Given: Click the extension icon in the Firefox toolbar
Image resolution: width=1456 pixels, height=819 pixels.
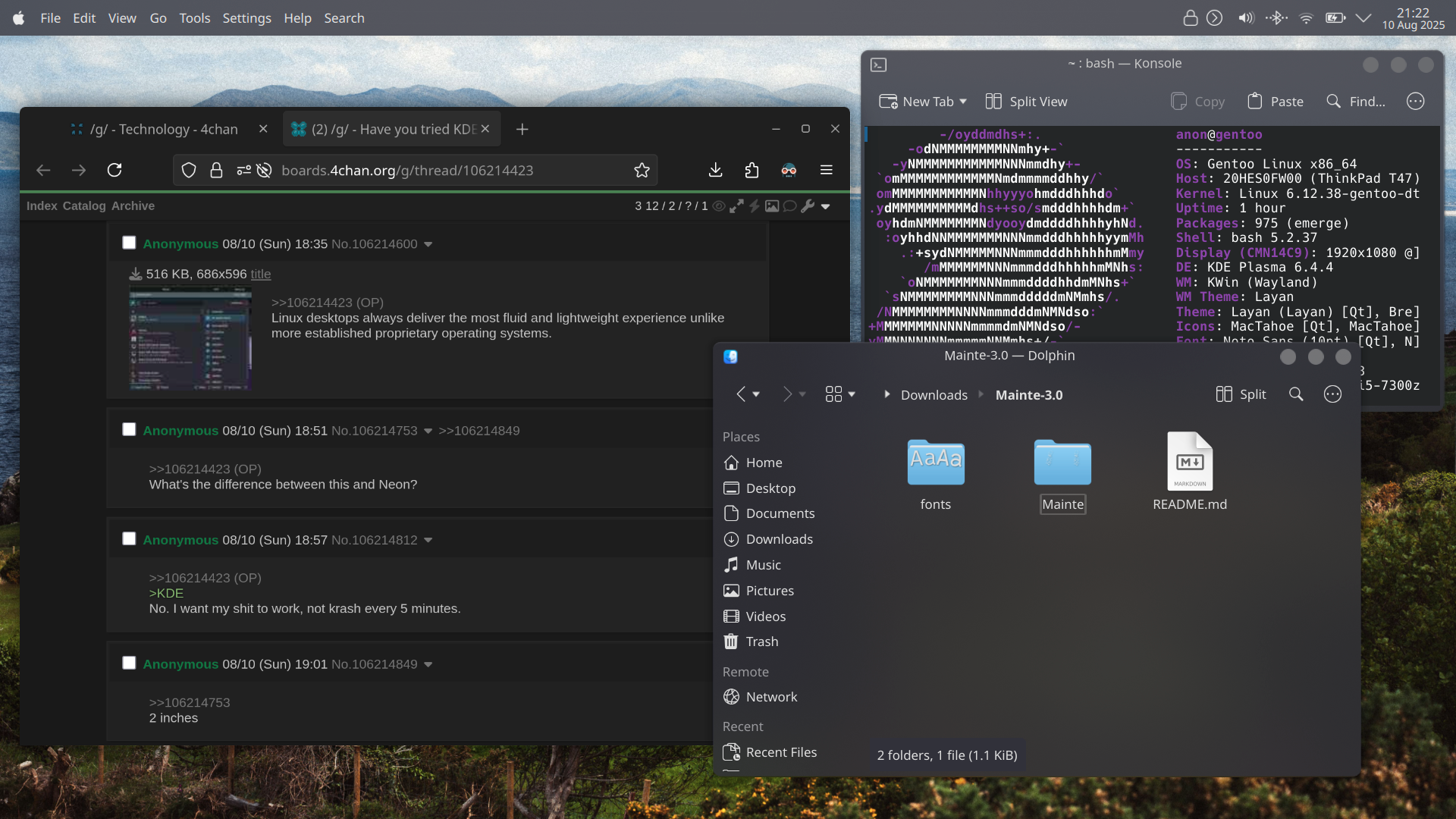Looking at the screenshot, I should pyautogui.click(x=789, y=170).
